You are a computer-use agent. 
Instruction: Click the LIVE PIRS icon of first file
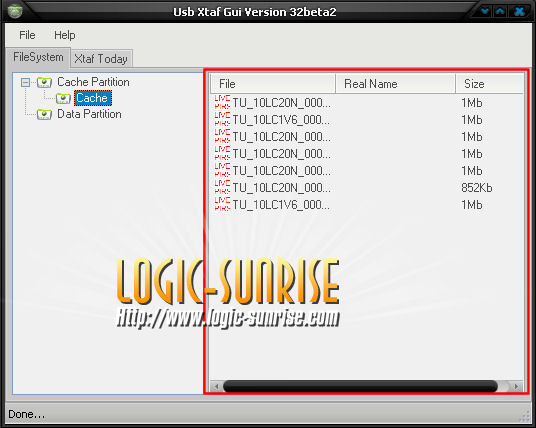pyautogui.click(x=222, y=103)
